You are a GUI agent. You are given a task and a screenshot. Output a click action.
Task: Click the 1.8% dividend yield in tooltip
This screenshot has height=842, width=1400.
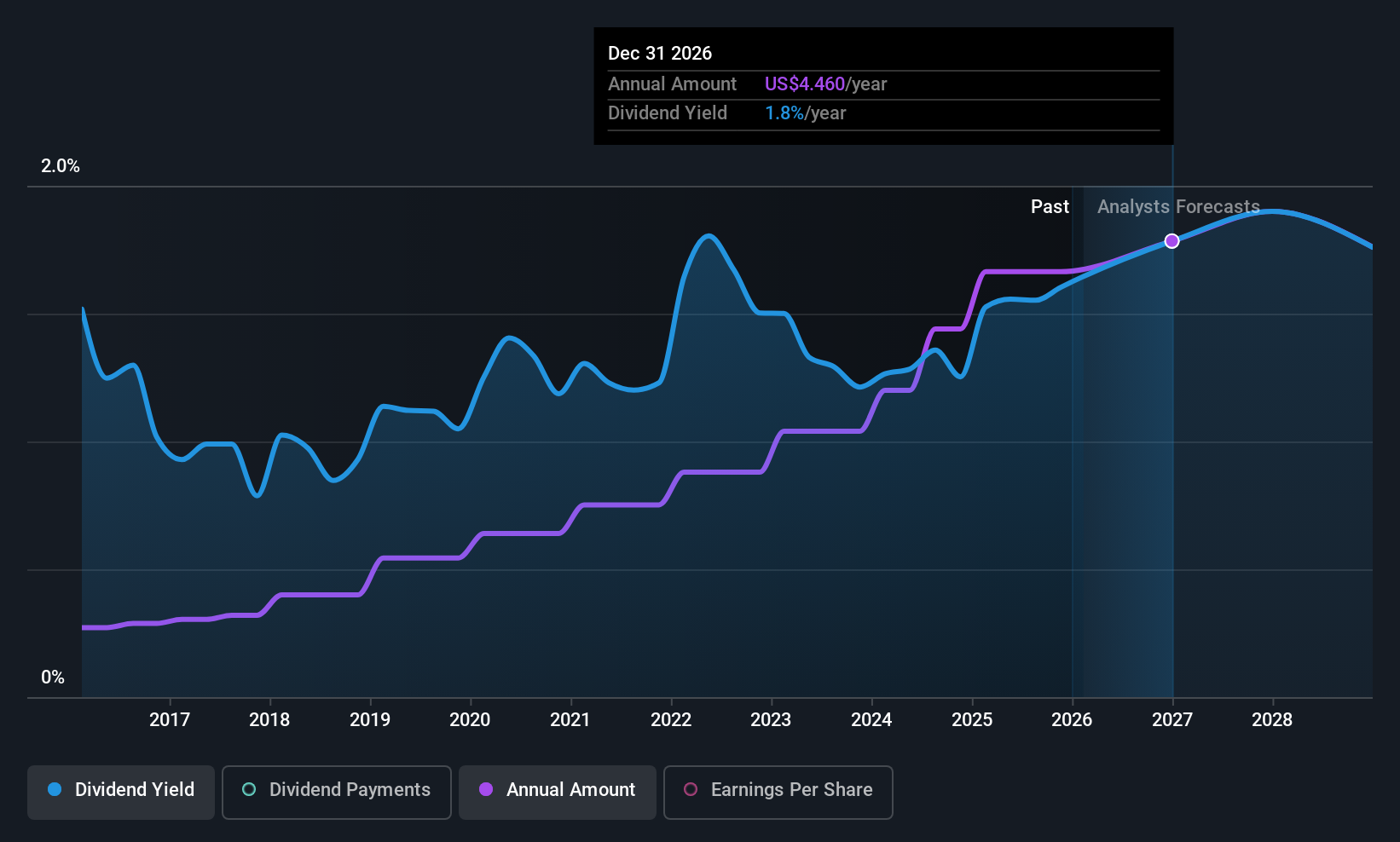click(x=784, y=112)
